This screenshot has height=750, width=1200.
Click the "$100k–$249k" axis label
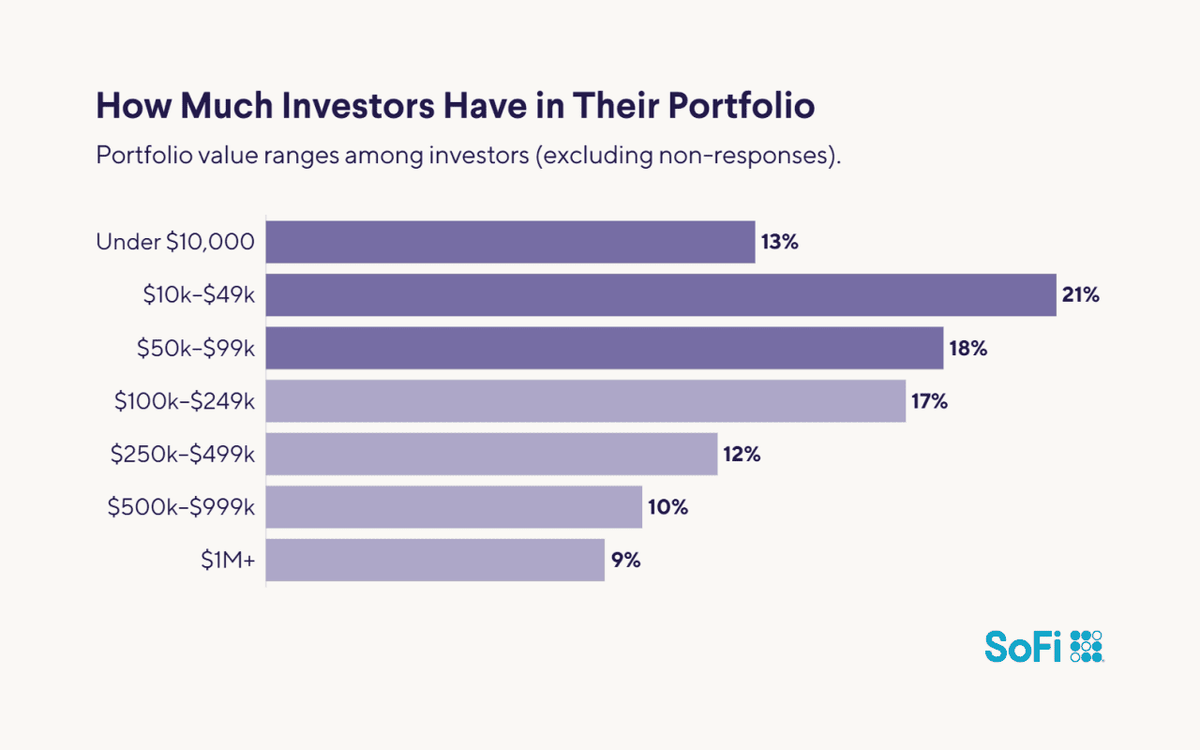pos(185,401)
